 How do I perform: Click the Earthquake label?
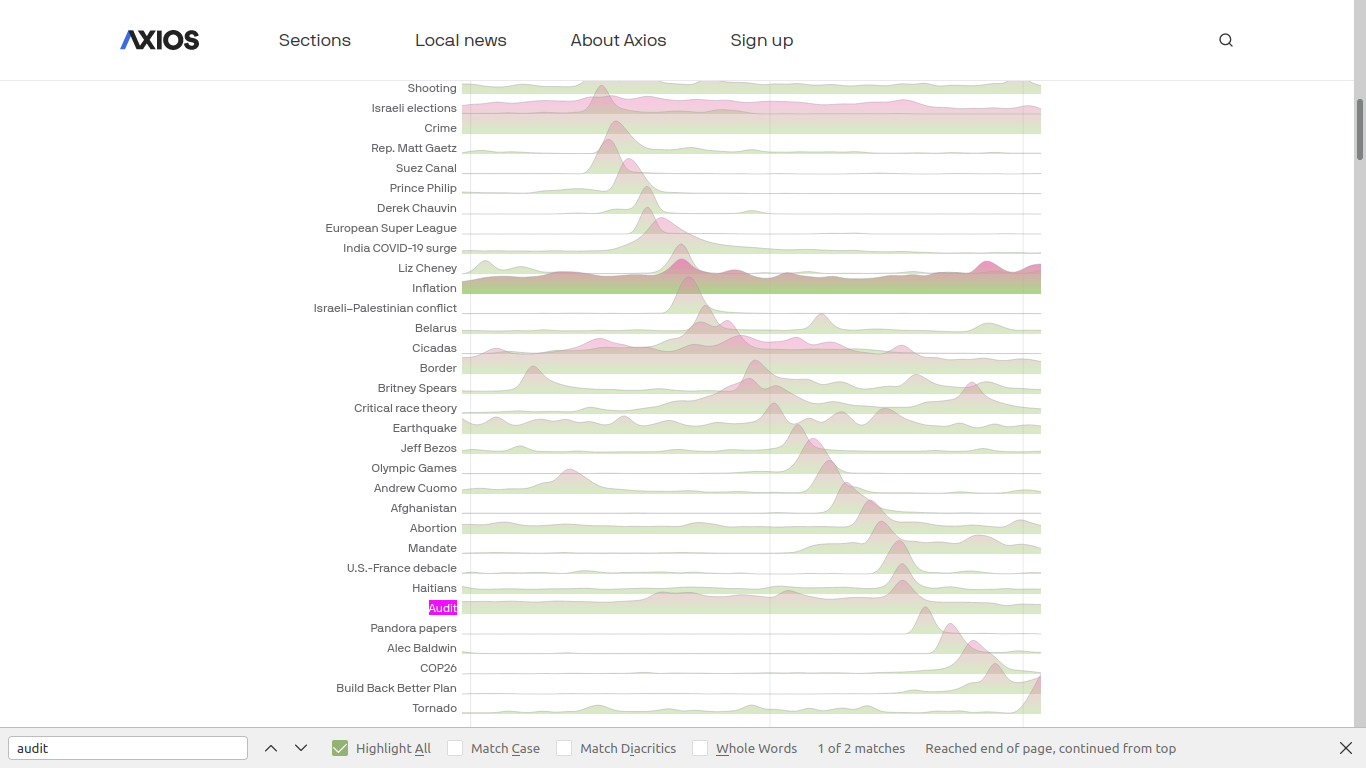coord(425,428)
